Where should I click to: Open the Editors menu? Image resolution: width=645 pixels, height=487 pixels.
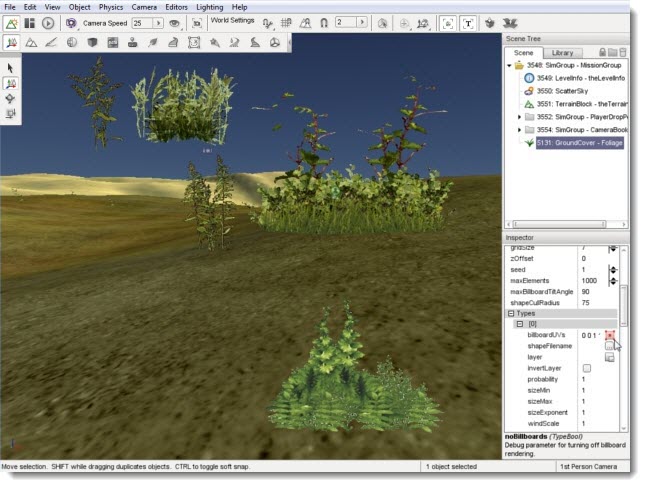176,7
